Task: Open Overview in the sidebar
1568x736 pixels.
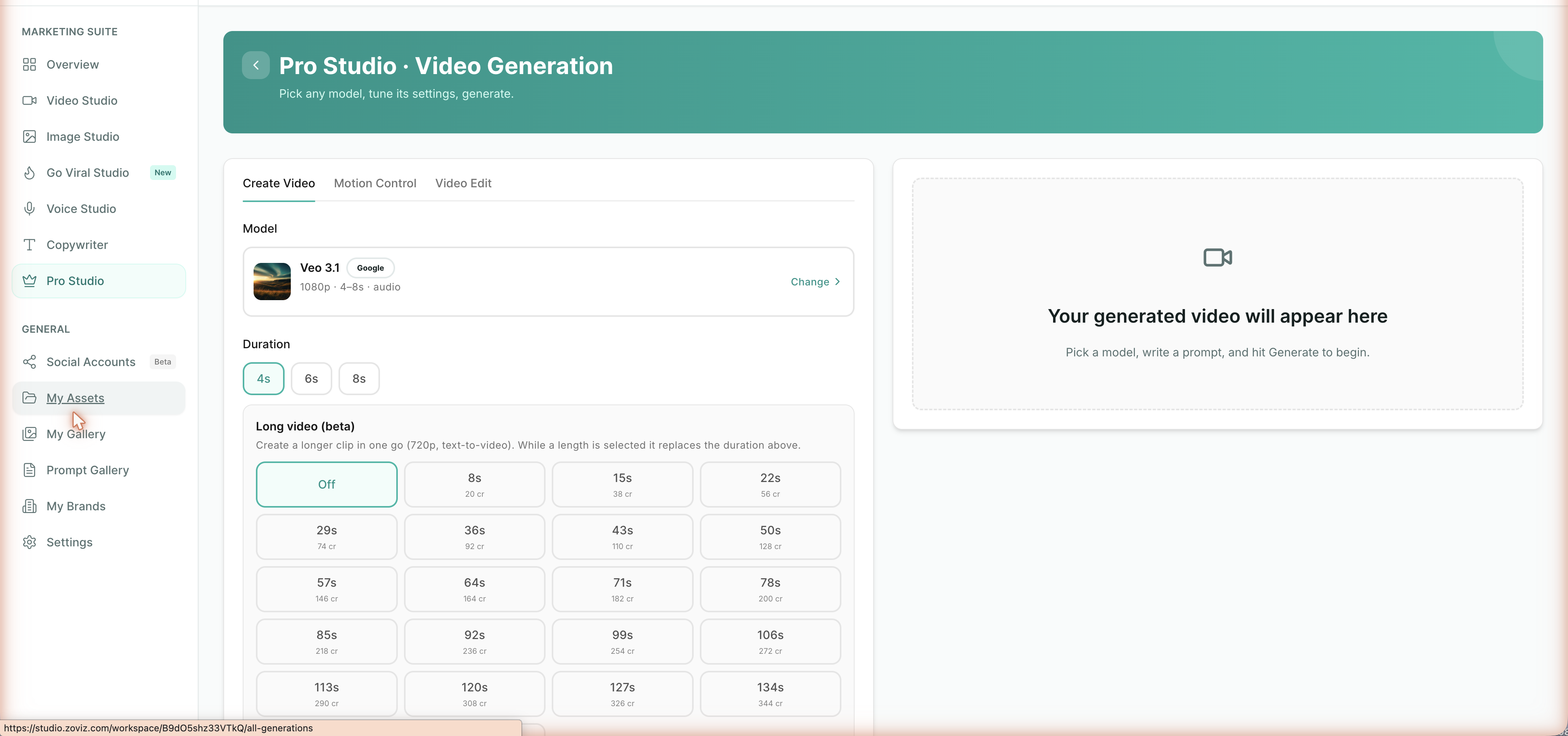Action: pos(98,64)
